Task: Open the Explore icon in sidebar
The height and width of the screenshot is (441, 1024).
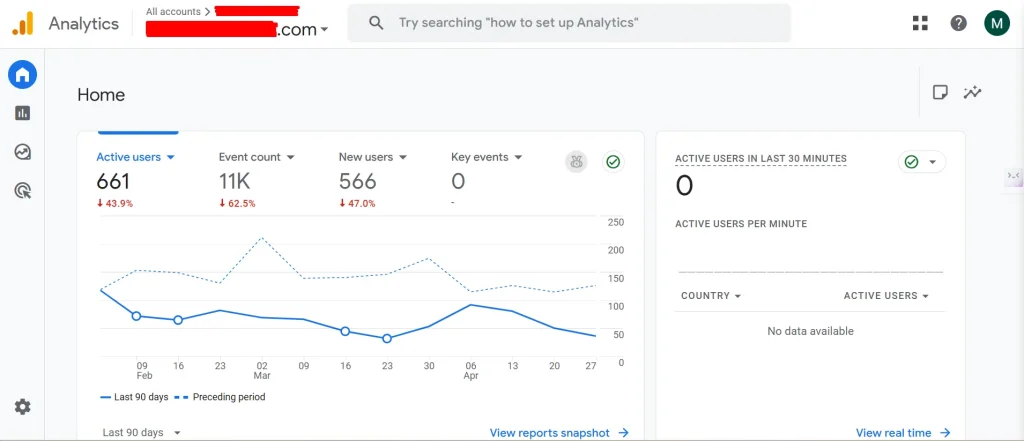Action: point(22,152)
